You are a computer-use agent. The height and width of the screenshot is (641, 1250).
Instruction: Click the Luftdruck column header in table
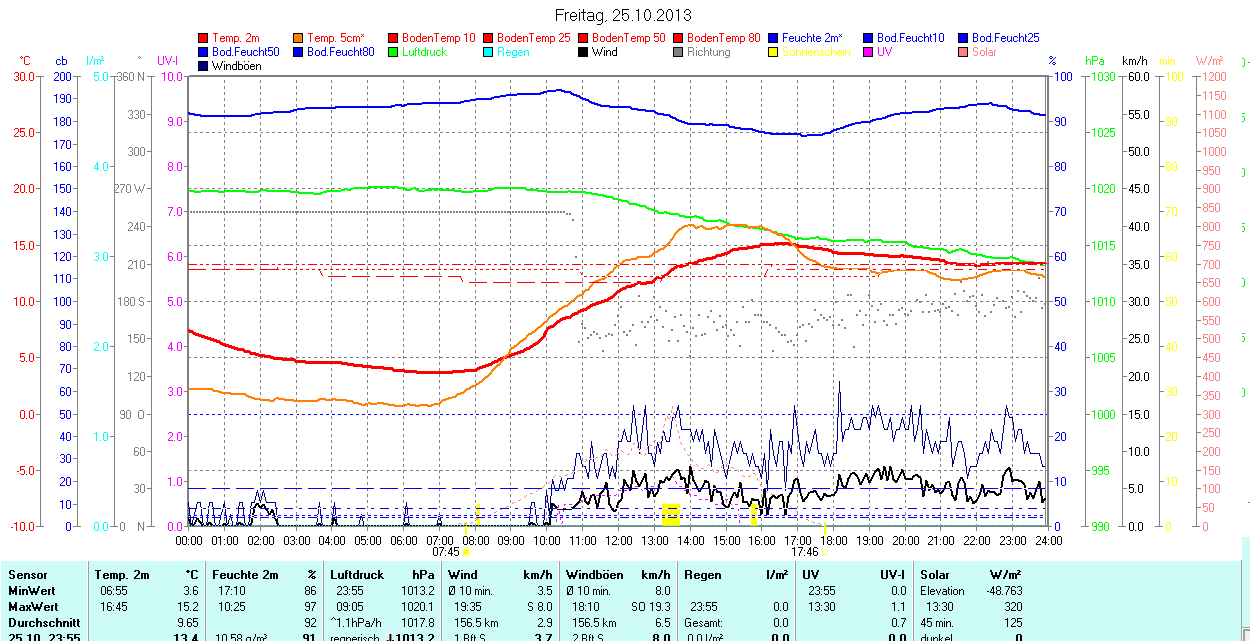357,575
